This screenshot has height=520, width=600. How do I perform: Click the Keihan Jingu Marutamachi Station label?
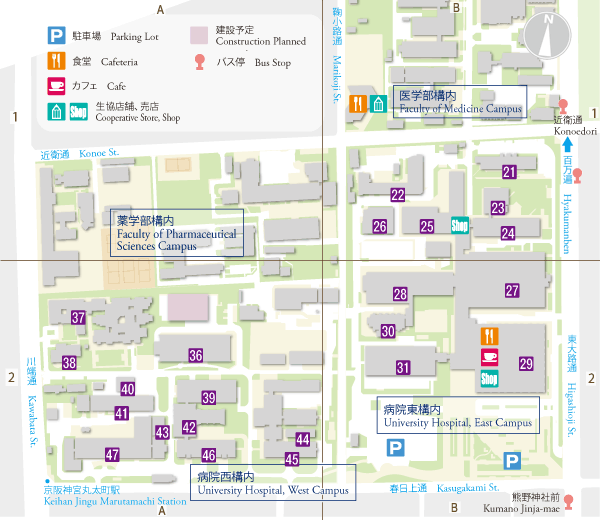115,497
